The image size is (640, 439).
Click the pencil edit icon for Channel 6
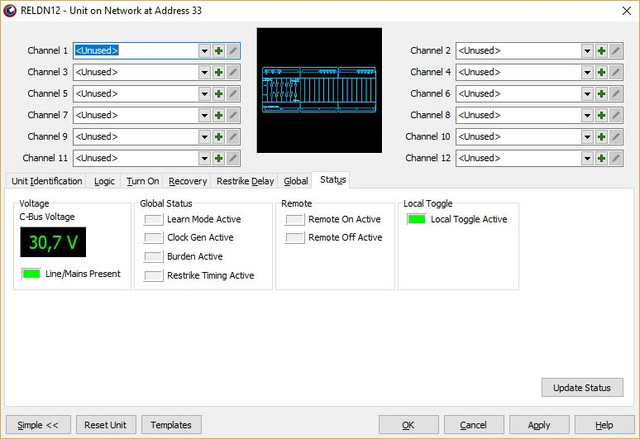616,94
